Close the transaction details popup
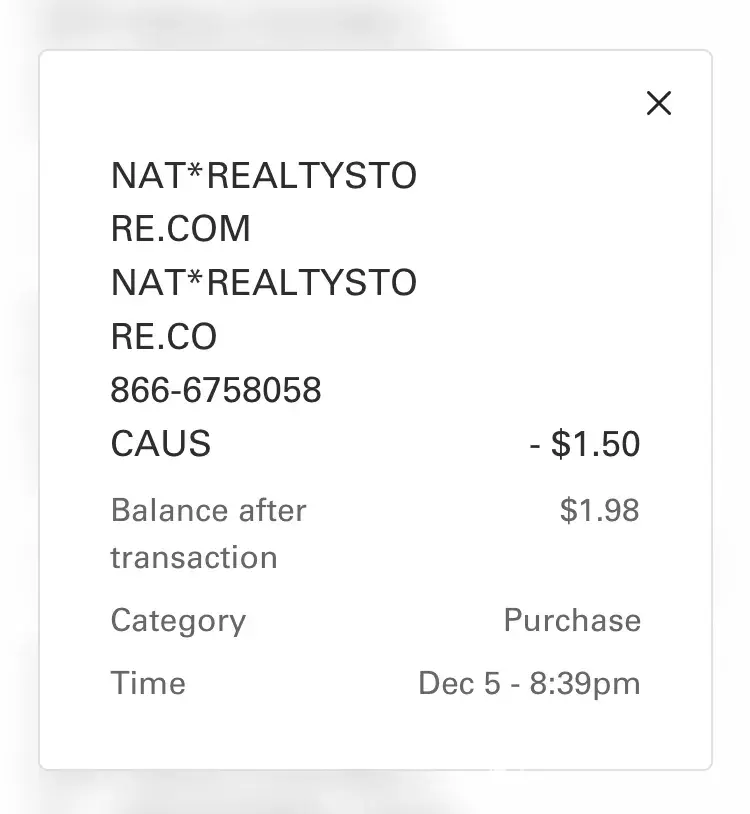The image size is (750, 814). click(x=658, y=103)
